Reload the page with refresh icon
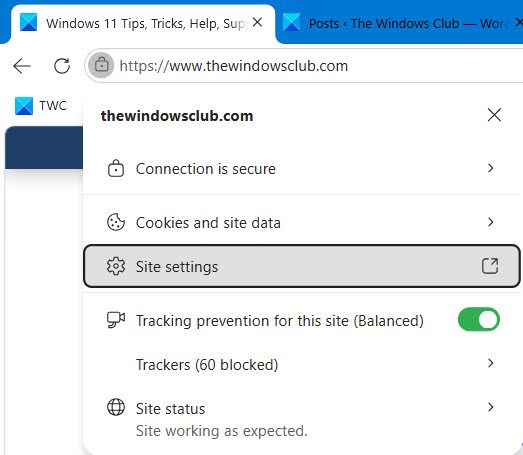 62,66
